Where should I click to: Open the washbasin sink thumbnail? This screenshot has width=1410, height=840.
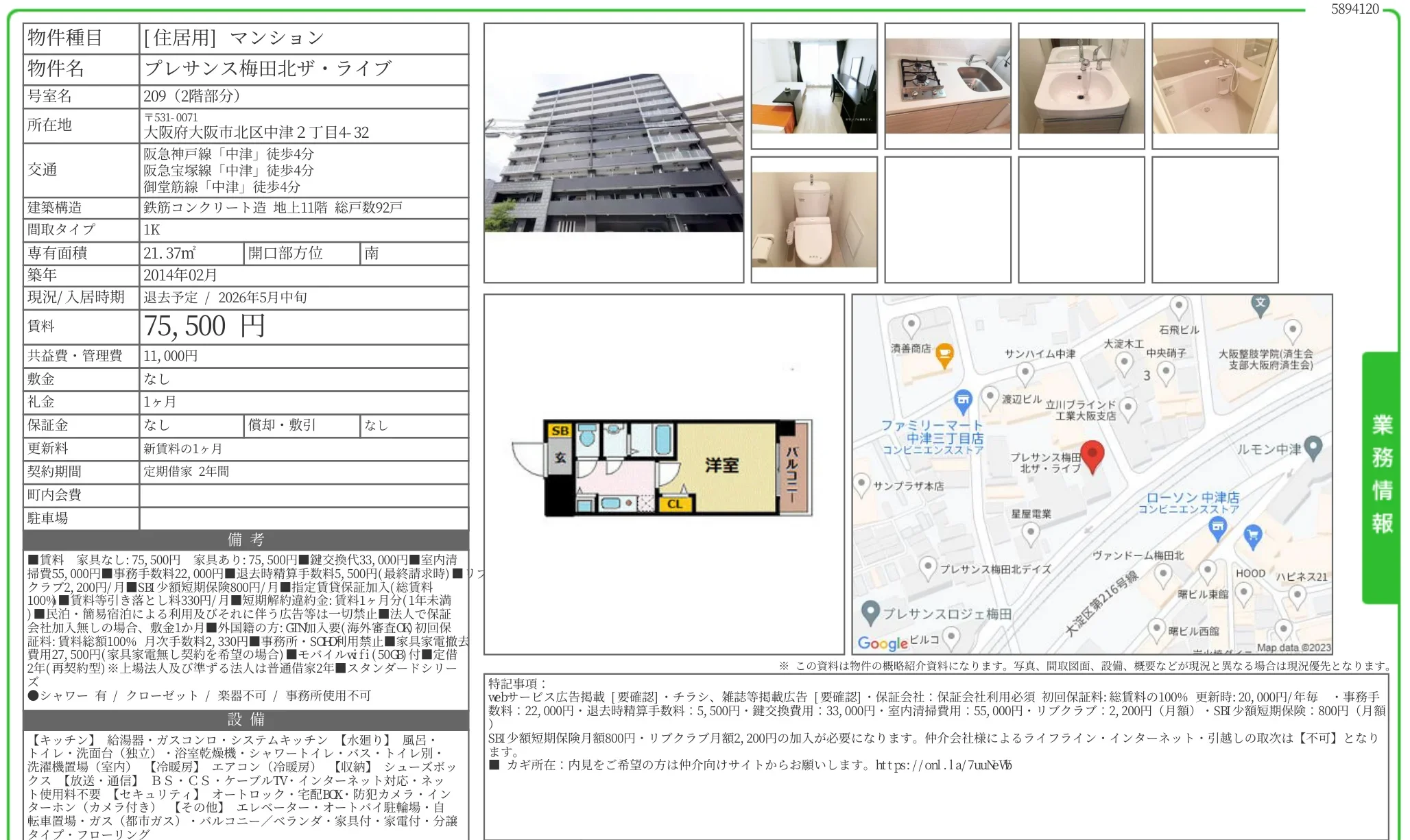(x=1081, y=86)
